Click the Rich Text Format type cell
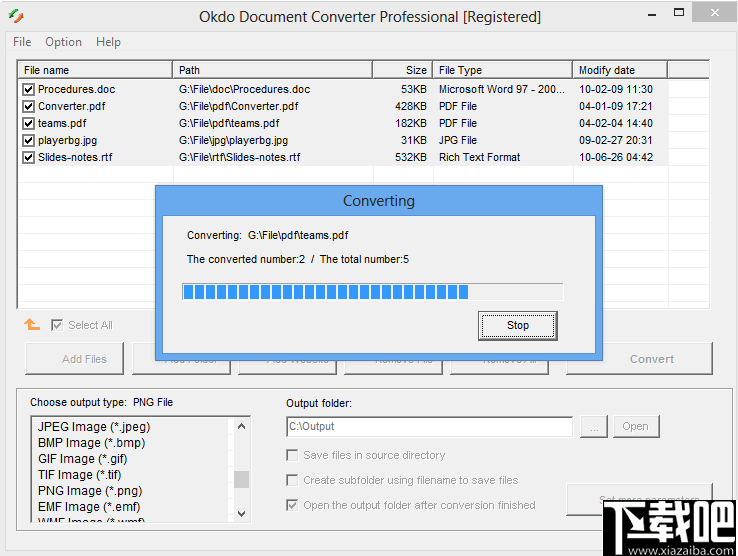 (480, 157)
